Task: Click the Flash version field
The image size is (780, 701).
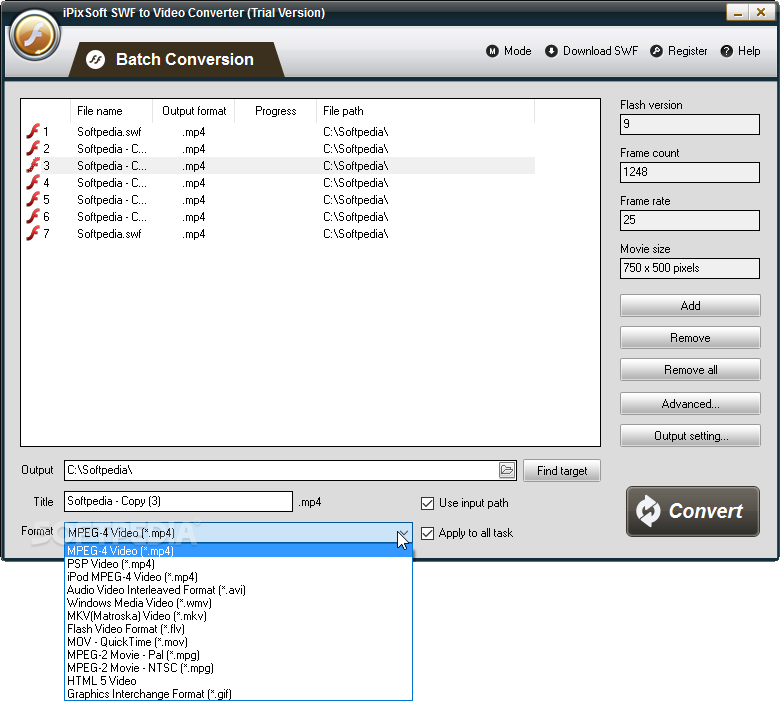Action: pyautogui.click(x=689, y=124)
